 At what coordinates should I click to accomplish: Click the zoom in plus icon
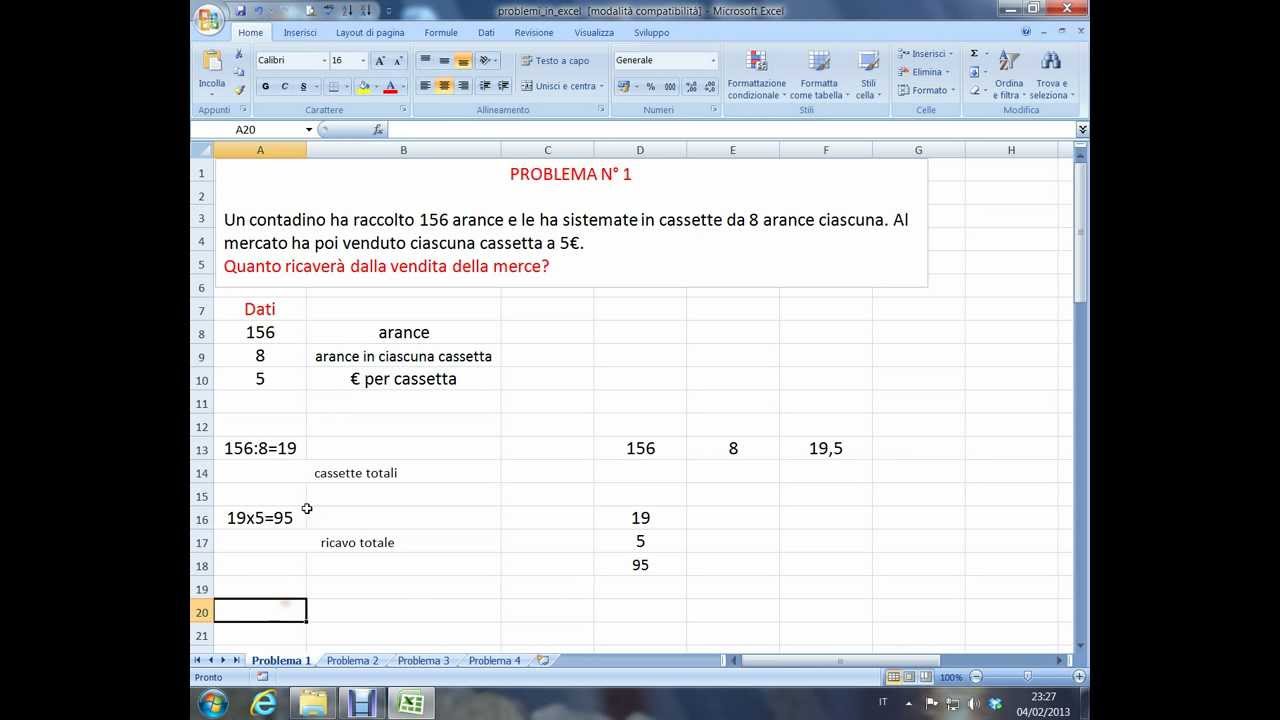1079,677
